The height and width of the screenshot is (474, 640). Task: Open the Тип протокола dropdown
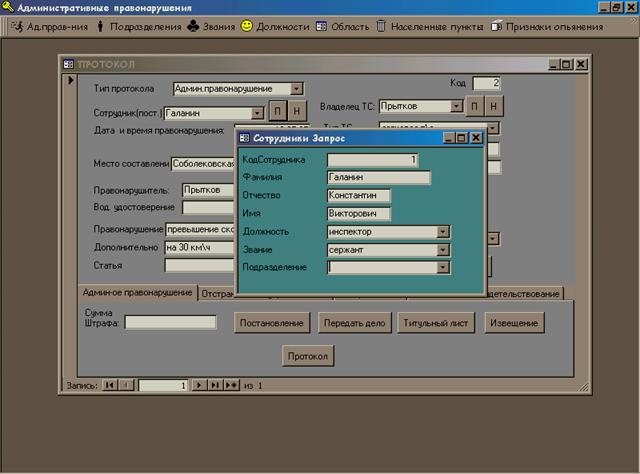click(296, 89)
